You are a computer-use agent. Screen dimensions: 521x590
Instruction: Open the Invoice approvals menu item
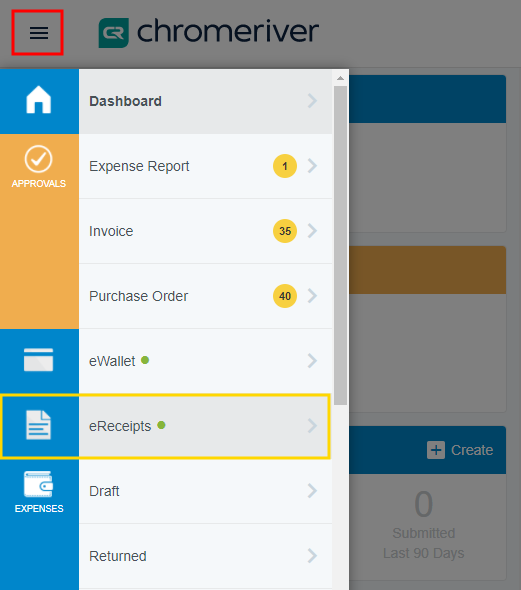(x=205, y=231)
